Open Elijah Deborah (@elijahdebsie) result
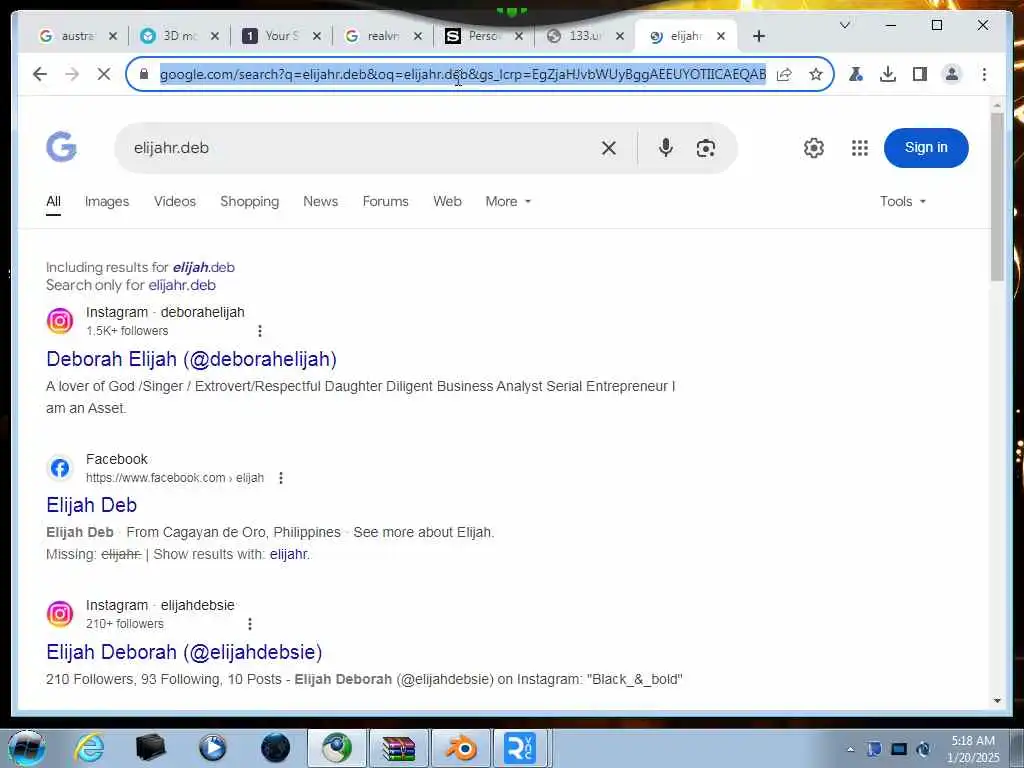The width and height of the screenshot is (1024, 768). [x=184, y=652]
